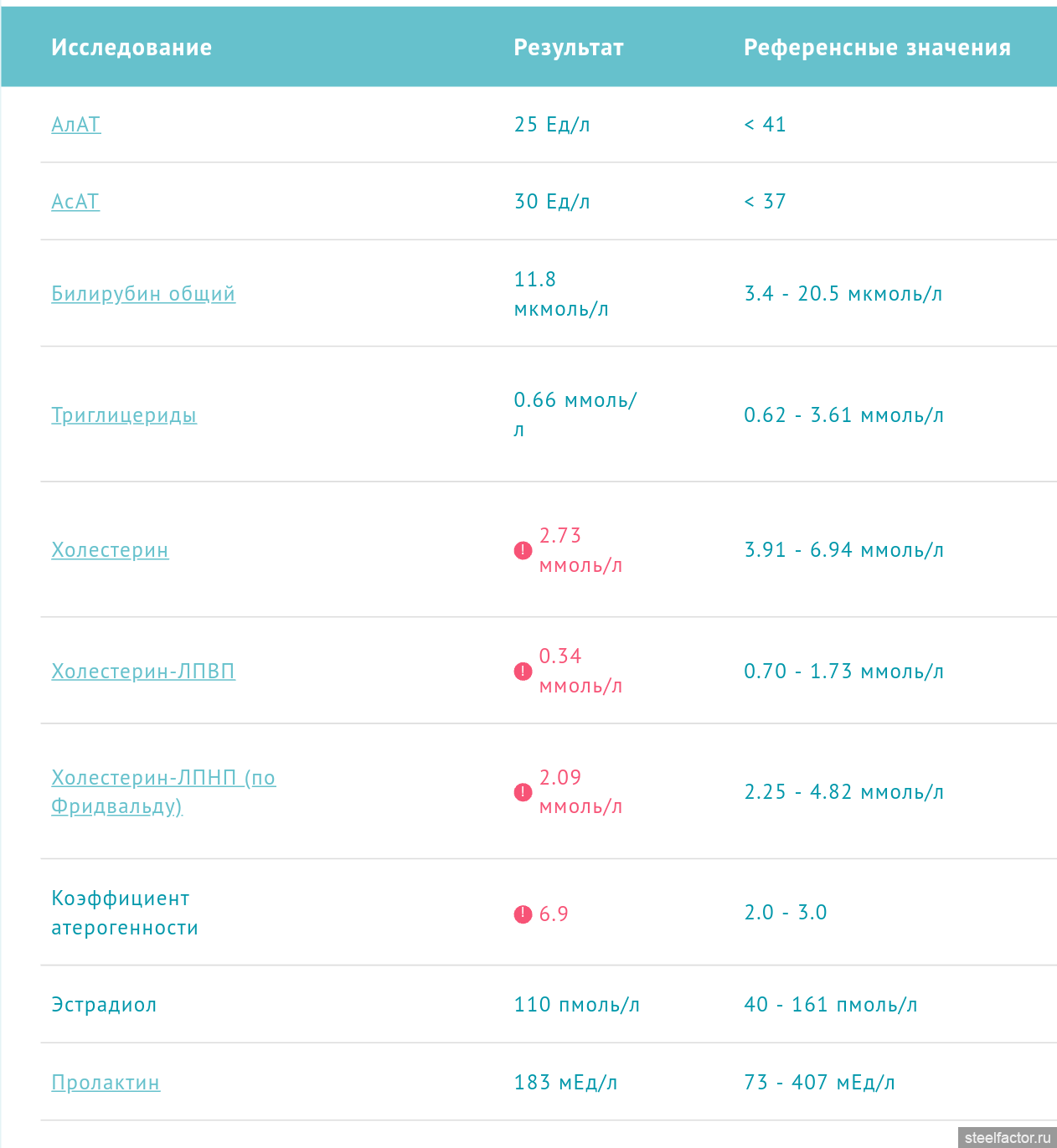The height and width of the screenshot is (1148, 1057).
Task: Select the Эстрадиол row name
Action: pos(104,1005)
